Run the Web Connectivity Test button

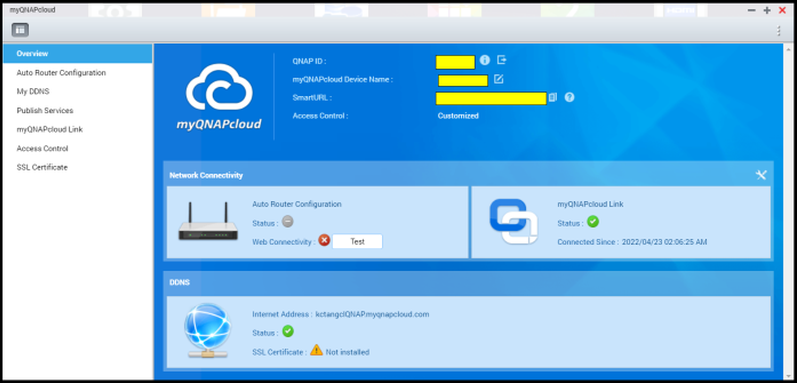357,241
